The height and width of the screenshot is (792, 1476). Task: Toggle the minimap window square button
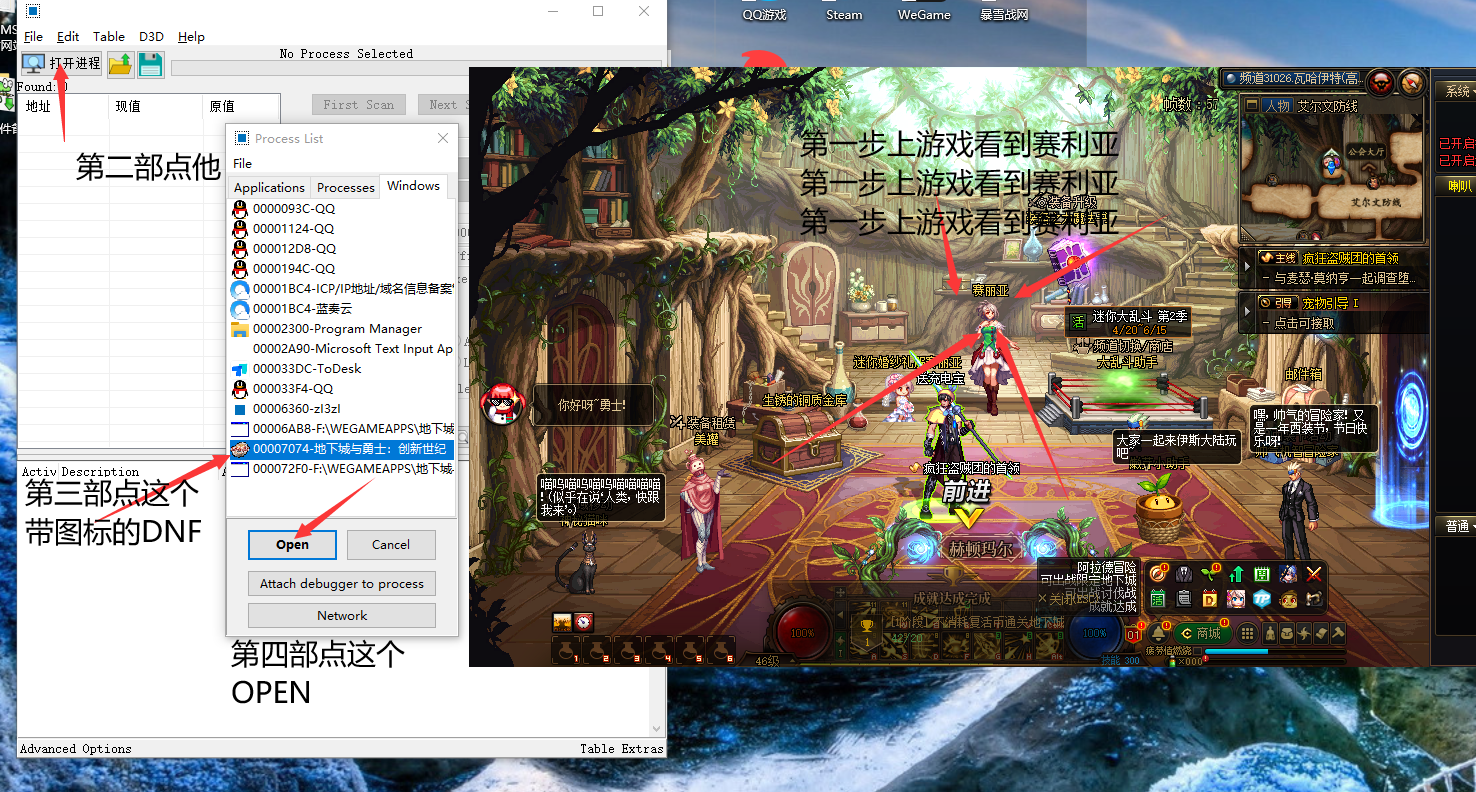tap(1251, 105)
